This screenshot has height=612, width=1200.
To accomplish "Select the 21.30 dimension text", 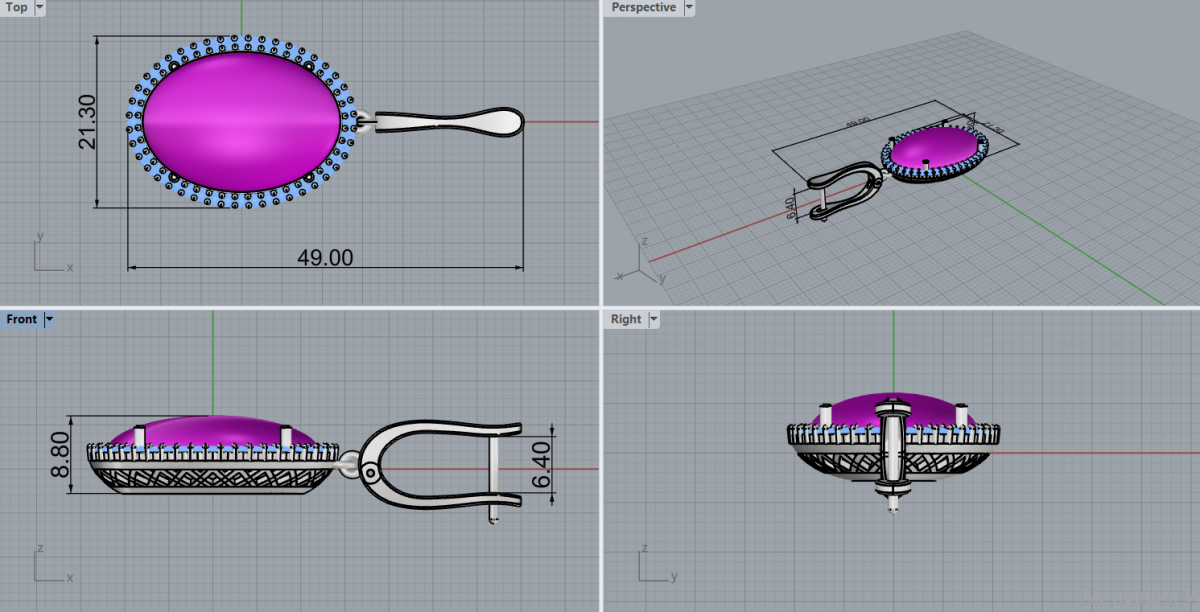I will pos(87,122).
